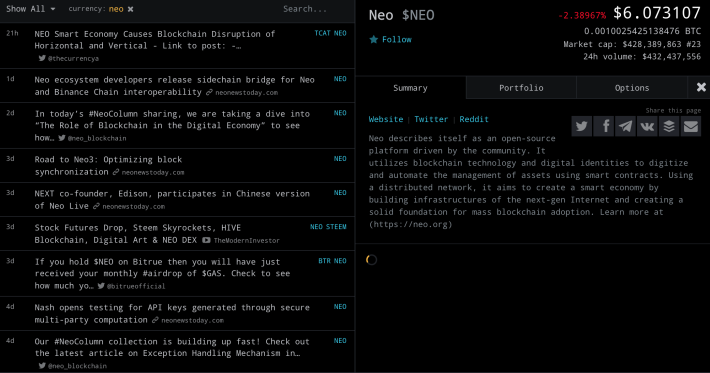
Task: Share the Neo page via Telegram icon
Action: (x=625, y=126)
